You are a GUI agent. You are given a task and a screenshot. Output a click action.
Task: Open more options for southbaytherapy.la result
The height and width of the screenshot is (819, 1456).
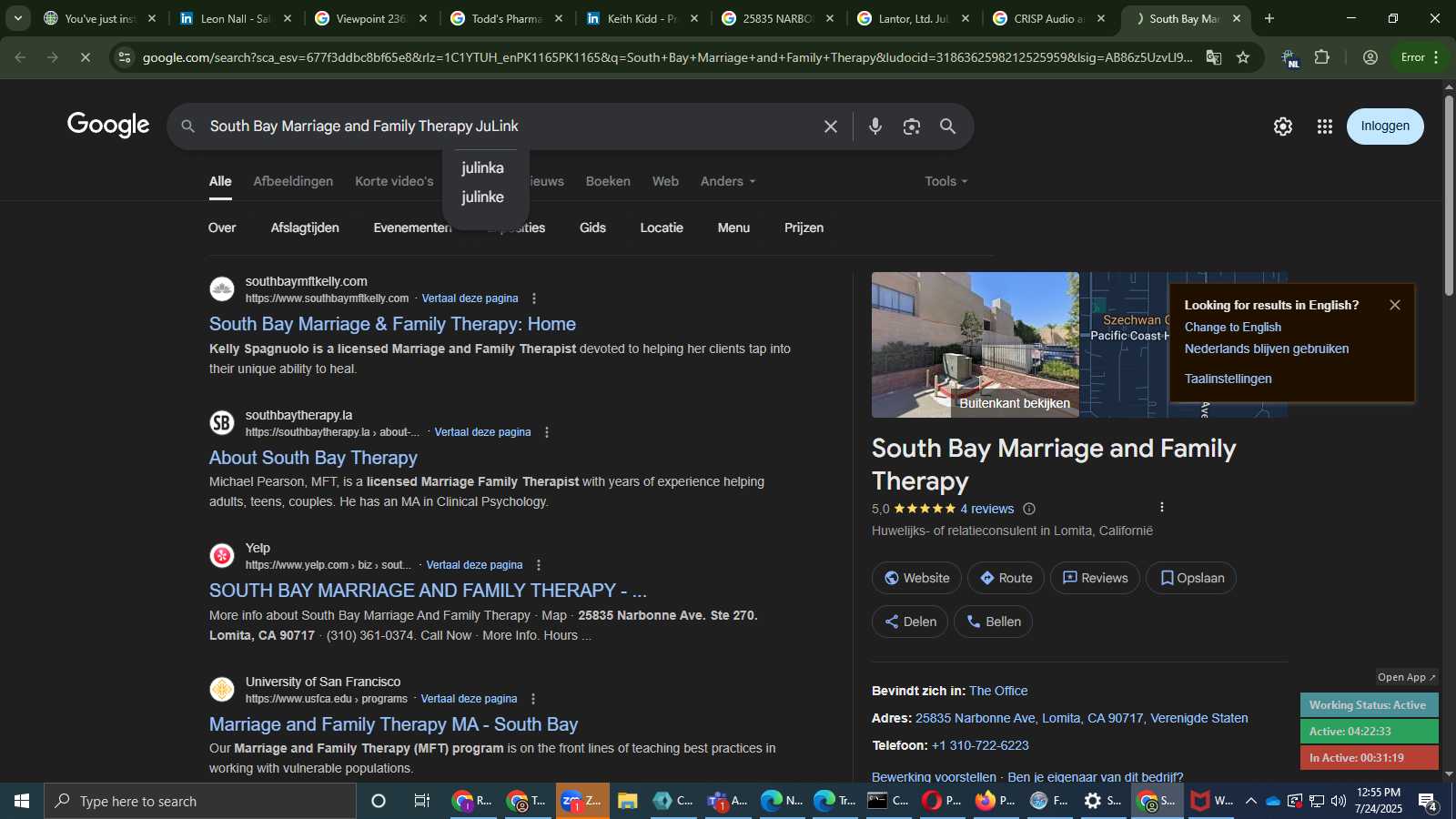point(547,432)
